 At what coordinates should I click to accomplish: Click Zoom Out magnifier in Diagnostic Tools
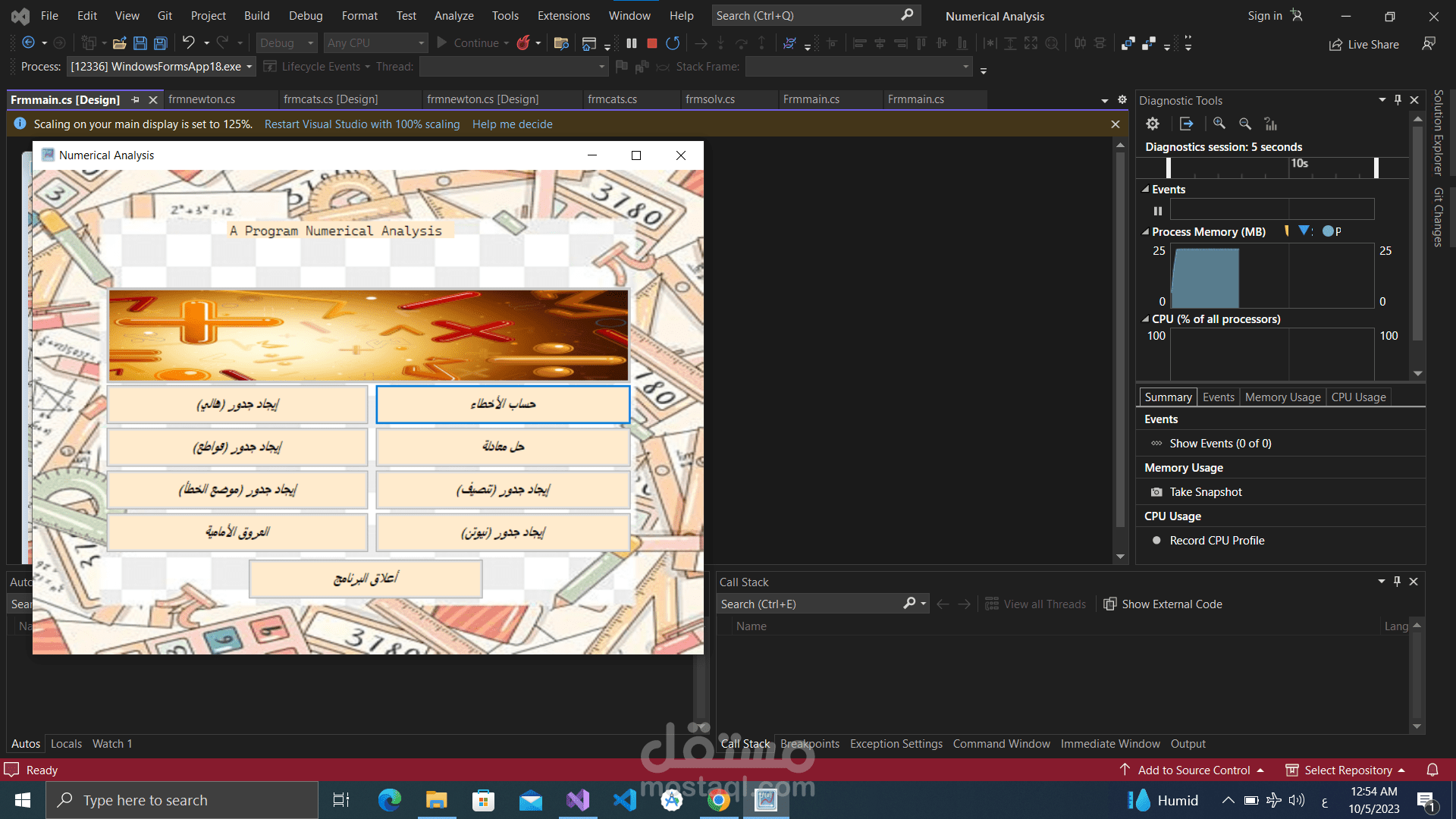pyautogui.click(x=1245, y=124)
